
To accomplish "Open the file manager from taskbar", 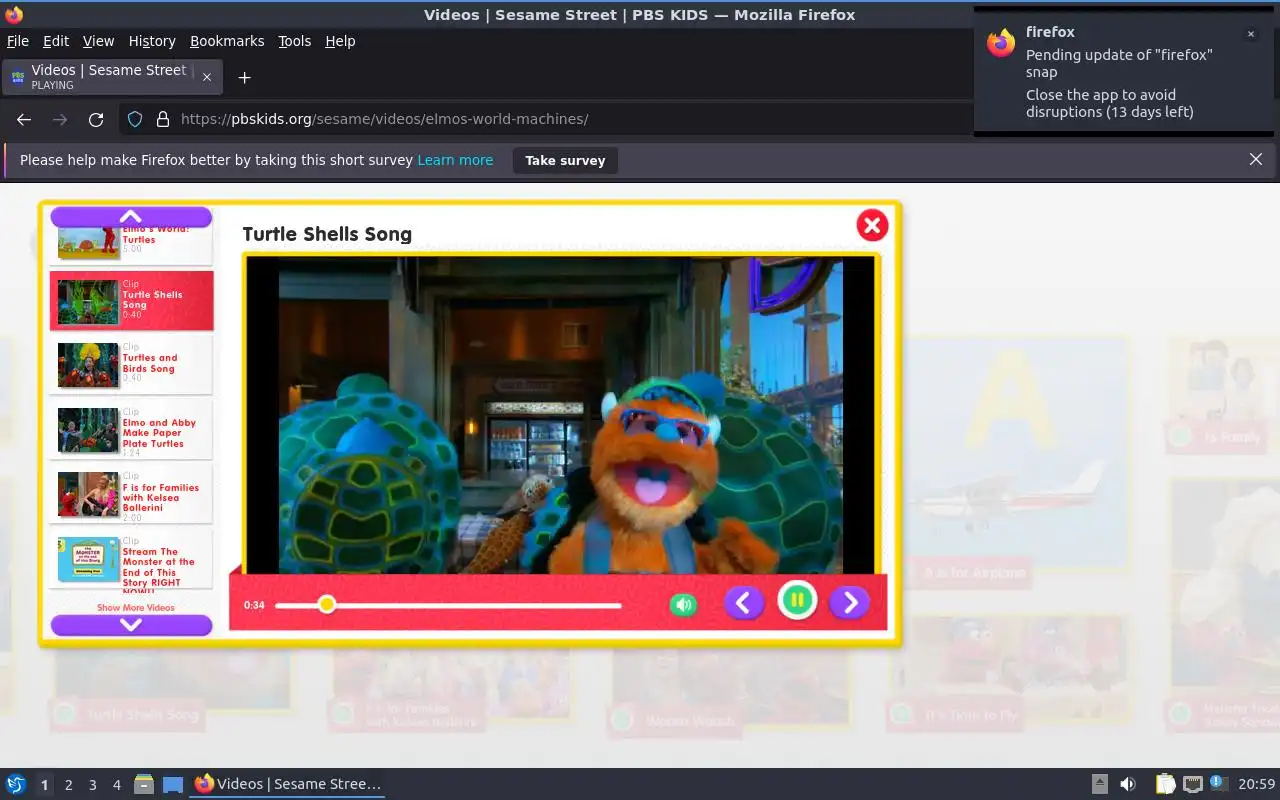I will click(x=144, y=784).
